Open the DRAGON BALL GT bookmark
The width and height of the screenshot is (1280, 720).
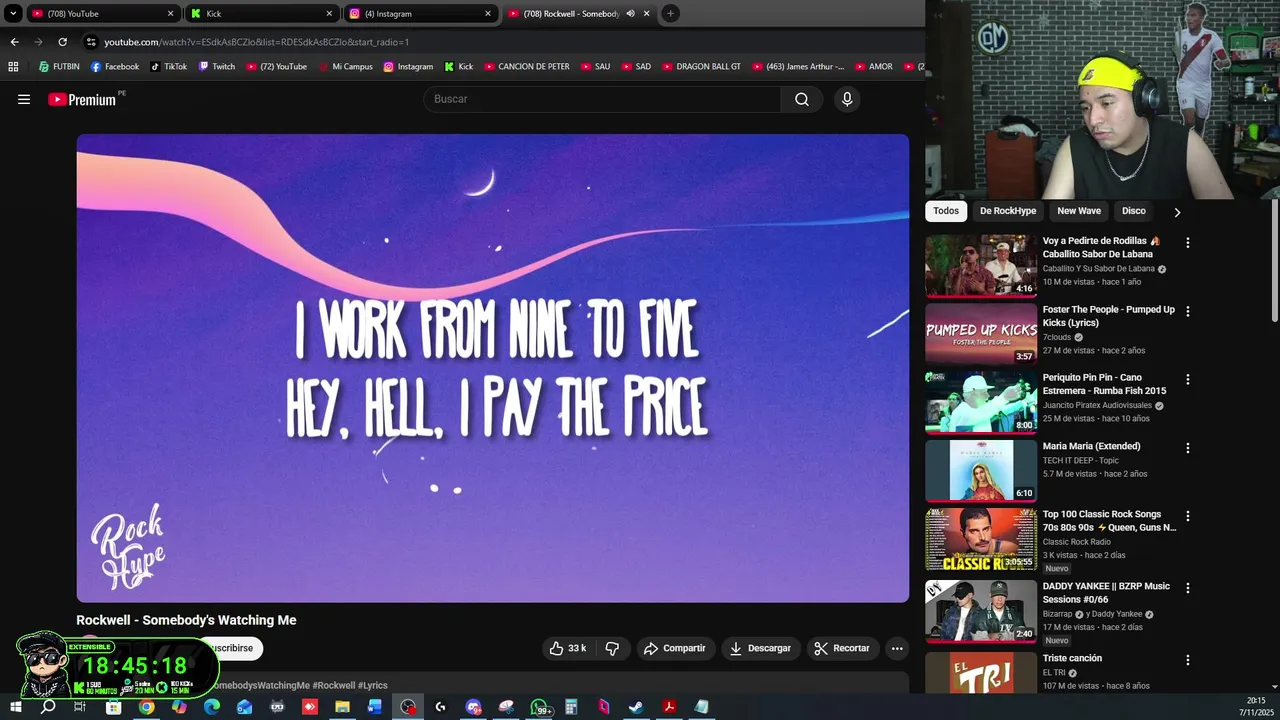coord(700,67)
